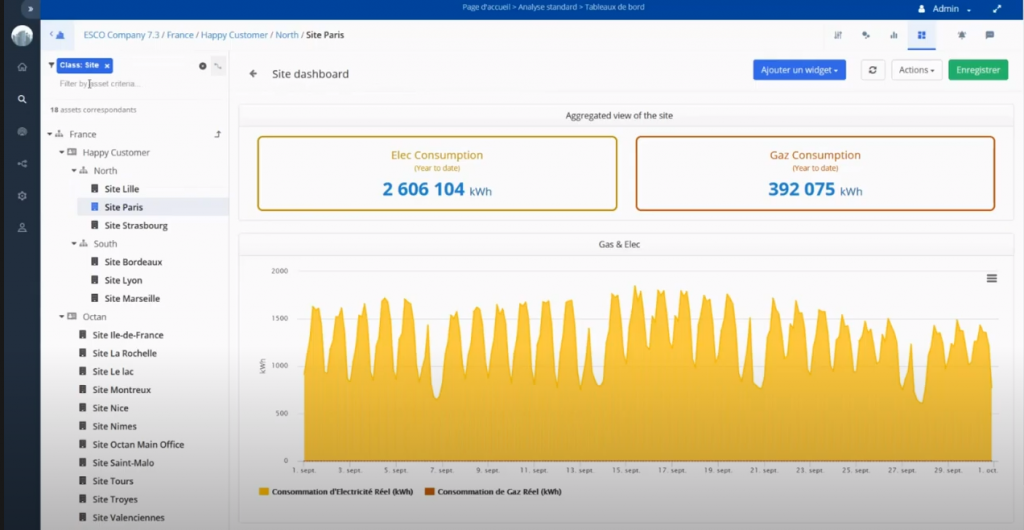This screenshot has width=1024, height=530.
Task: Click the fullscreen expand arrows icon
Action: [x=997, y=9]
